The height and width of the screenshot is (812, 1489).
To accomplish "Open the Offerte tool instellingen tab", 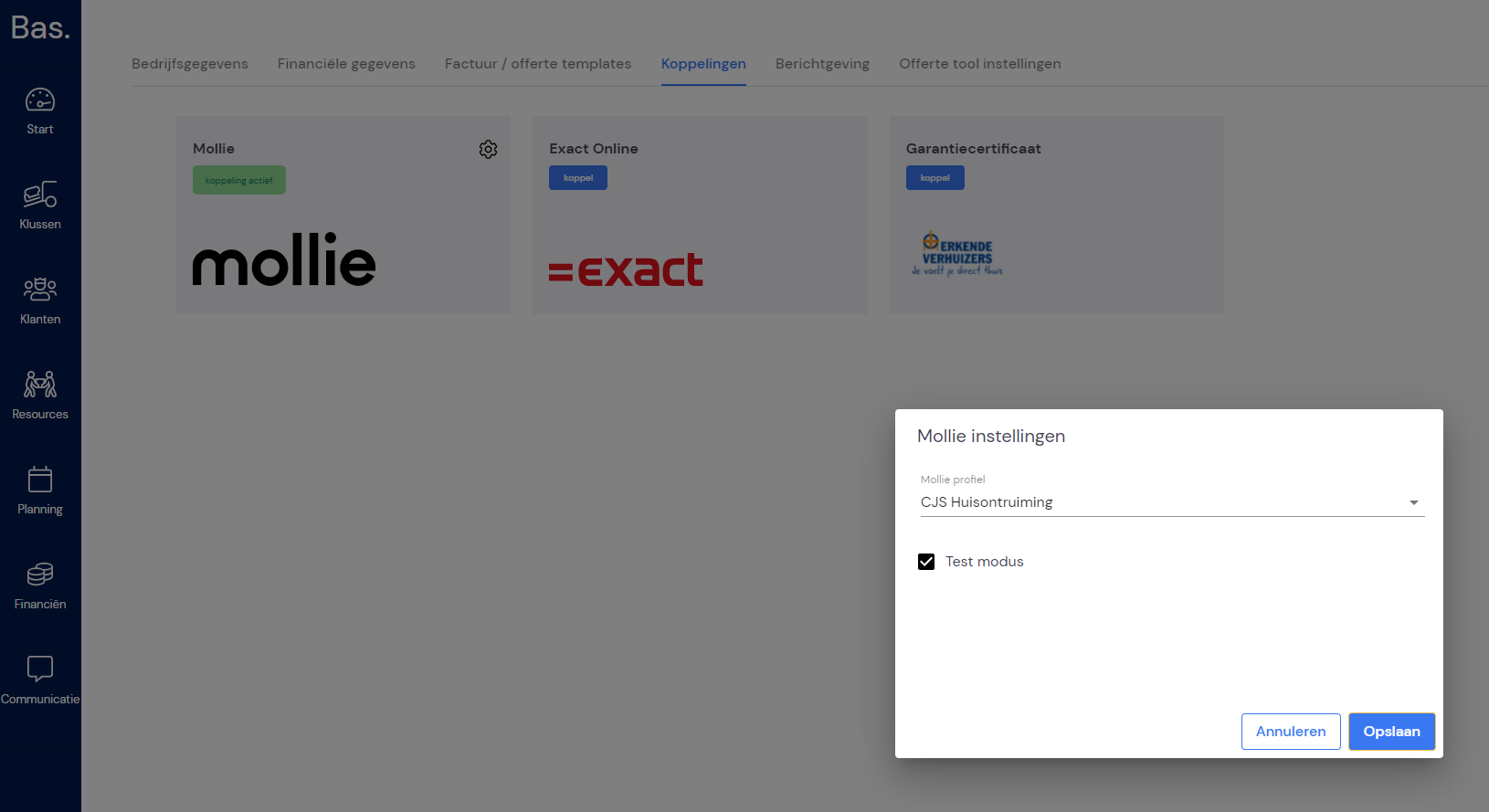I will pos(980,64).
